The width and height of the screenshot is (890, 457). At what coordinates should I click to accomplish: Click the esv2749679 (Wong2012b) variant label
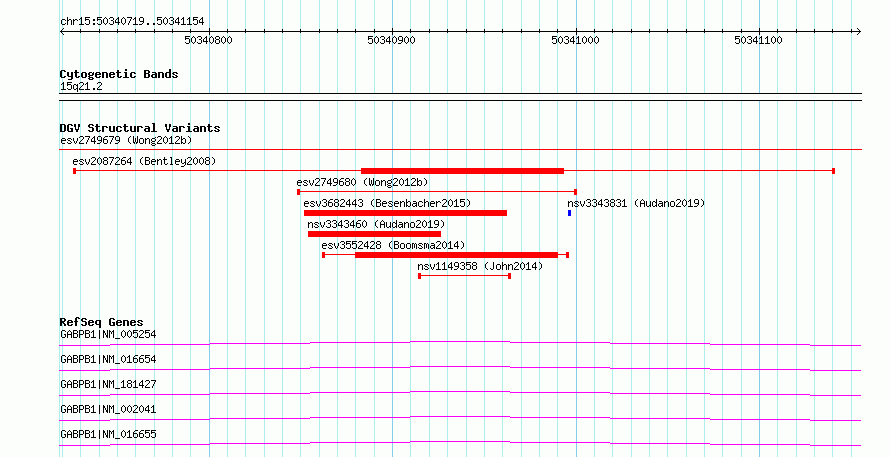[x=126, y=140]
